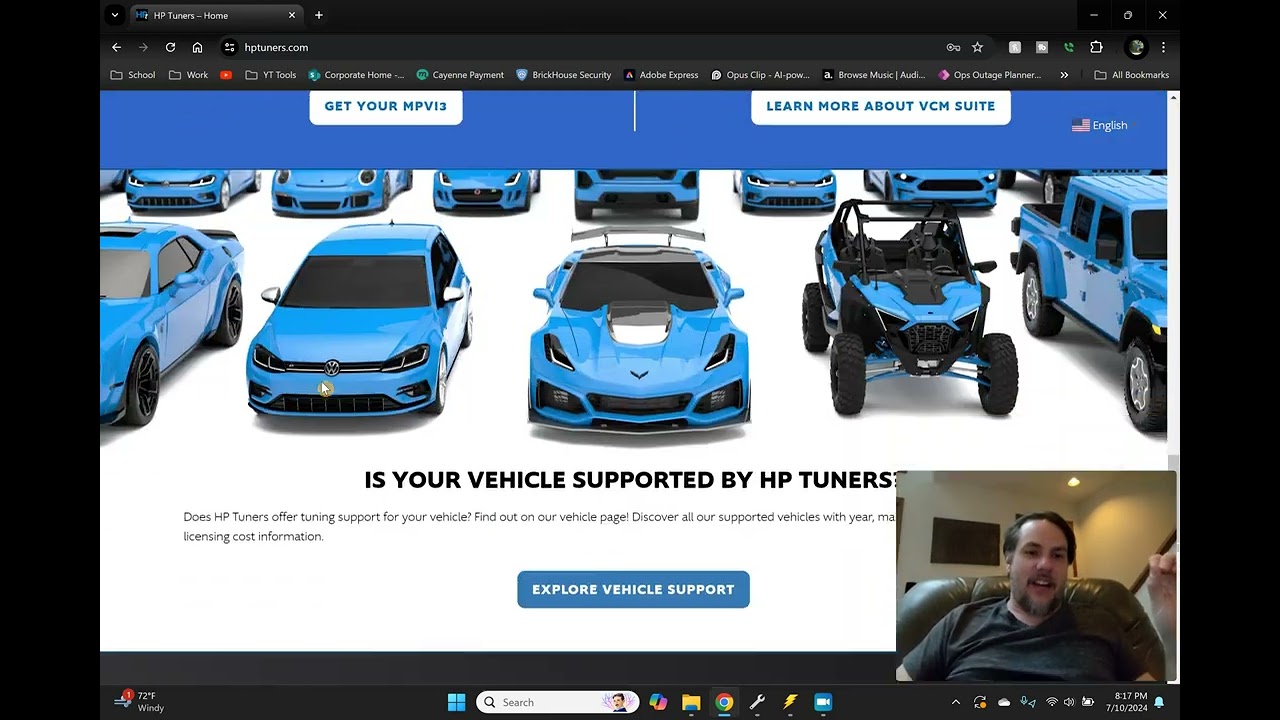Open the lightning bolt taskbar app
The height and width of the screenshot is (720, 1280).
click(790, 702)
